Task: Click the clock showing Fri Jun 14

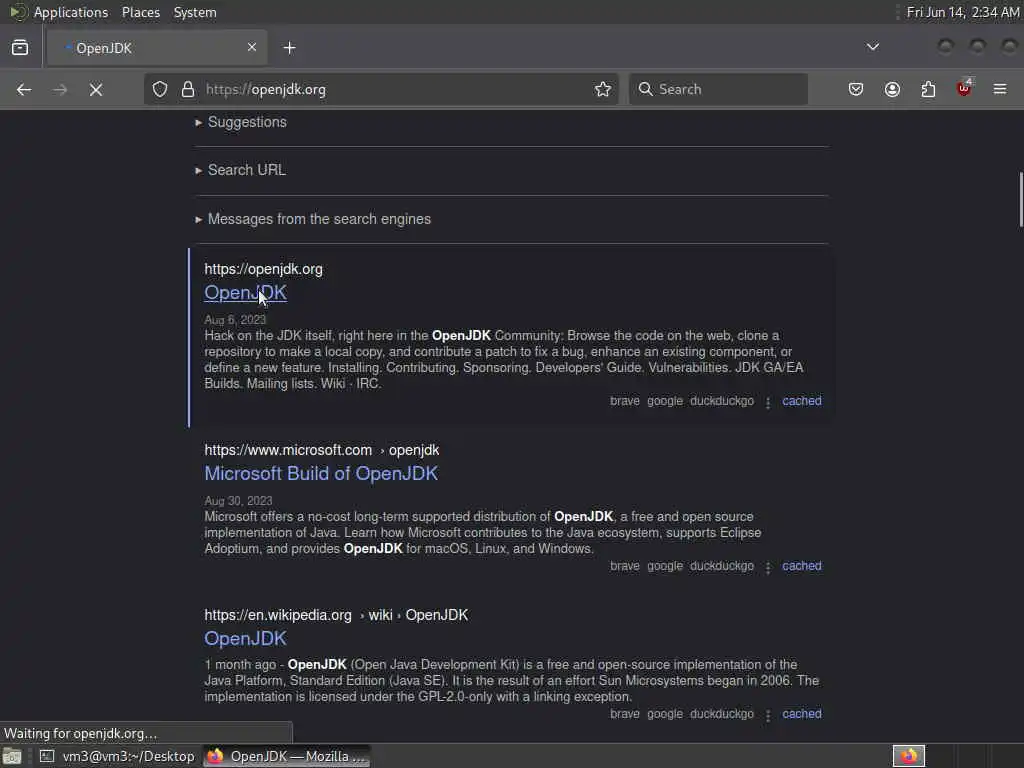Action: tap(963, 12)
